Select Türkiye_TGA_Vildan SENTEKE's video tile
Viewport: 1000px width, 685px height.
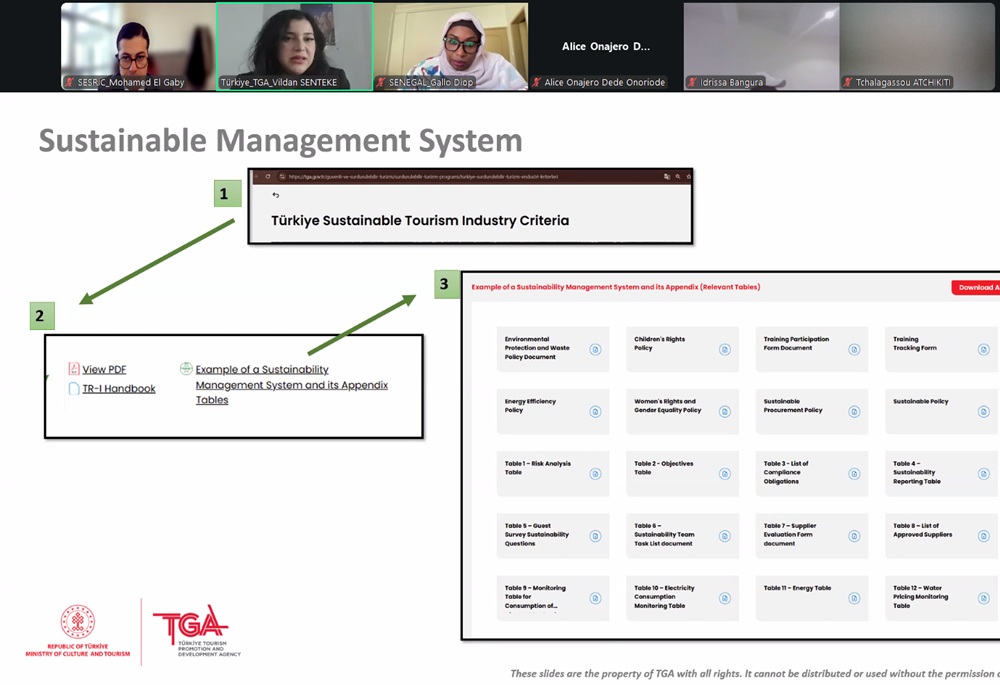pyautogui.click(x=294, y=46)
